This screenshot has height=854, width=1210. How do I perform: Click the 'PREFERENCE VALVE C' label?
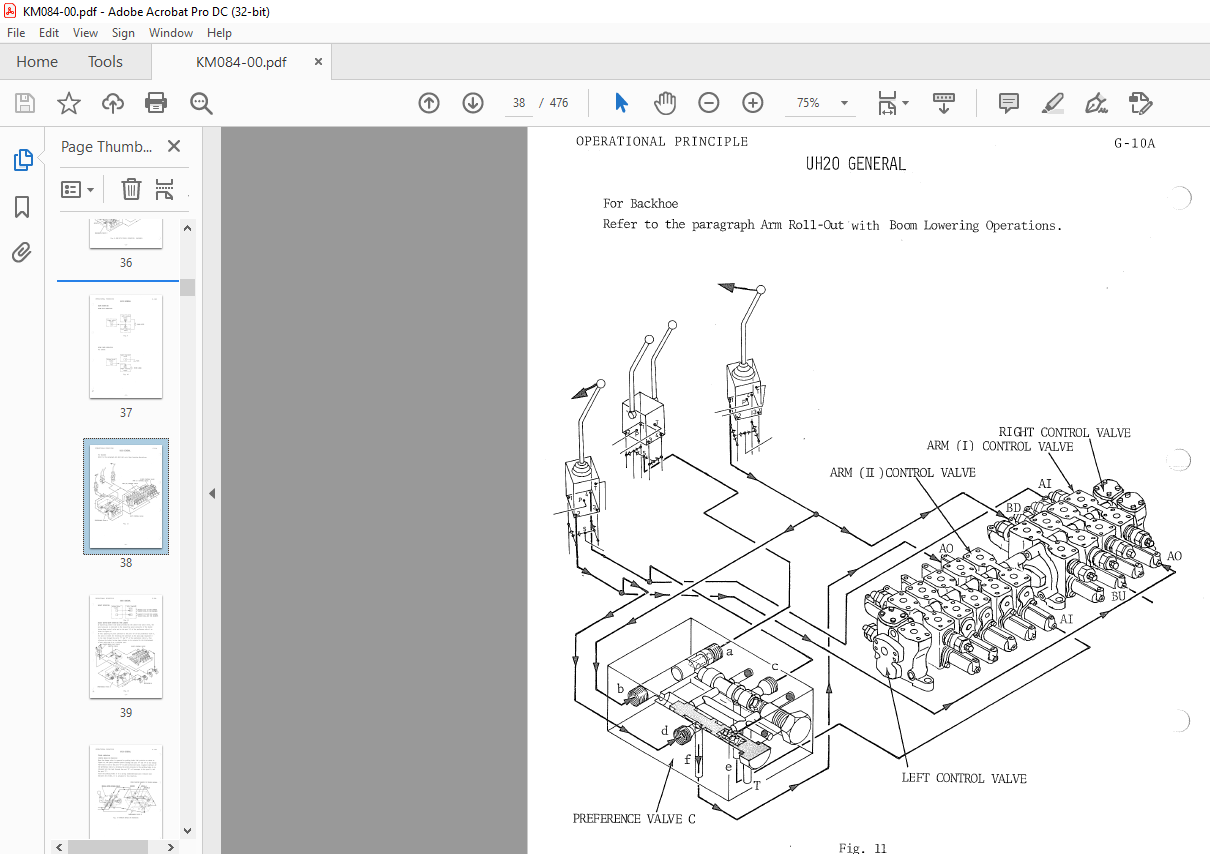pos(634,819)
